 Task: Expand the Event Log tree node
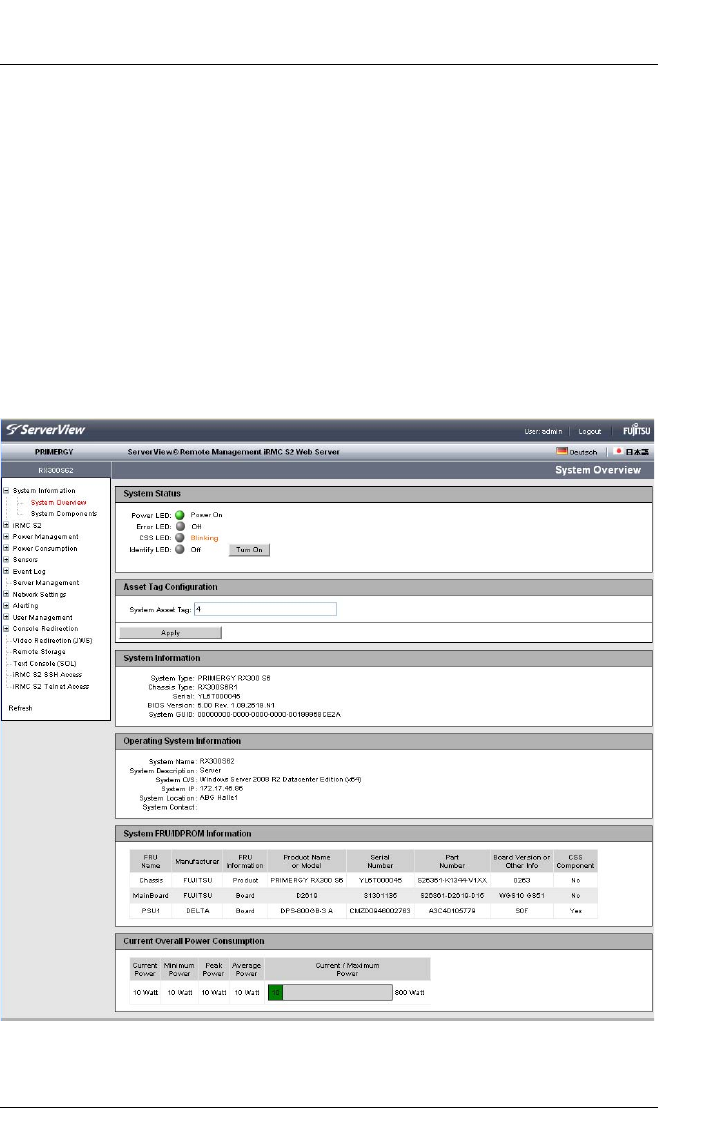coord(7,571)
